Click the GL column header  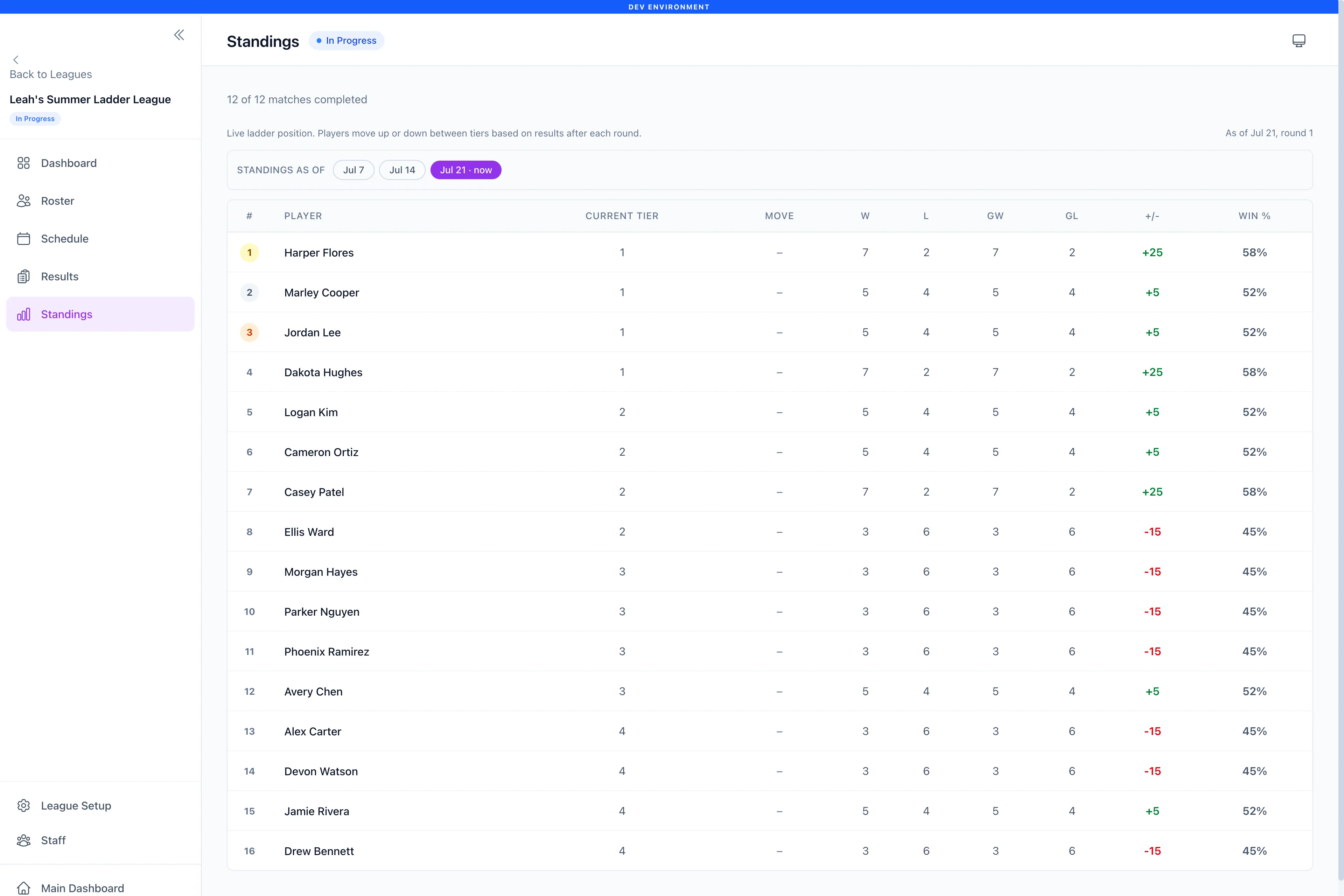1071,216
